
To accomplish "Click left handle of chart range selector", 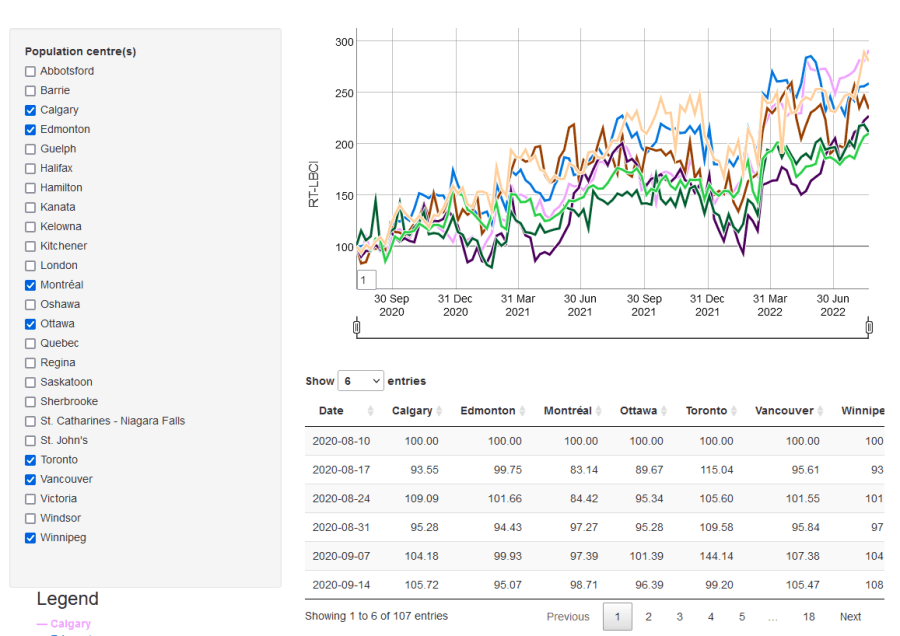I will [x=356, y=327].
